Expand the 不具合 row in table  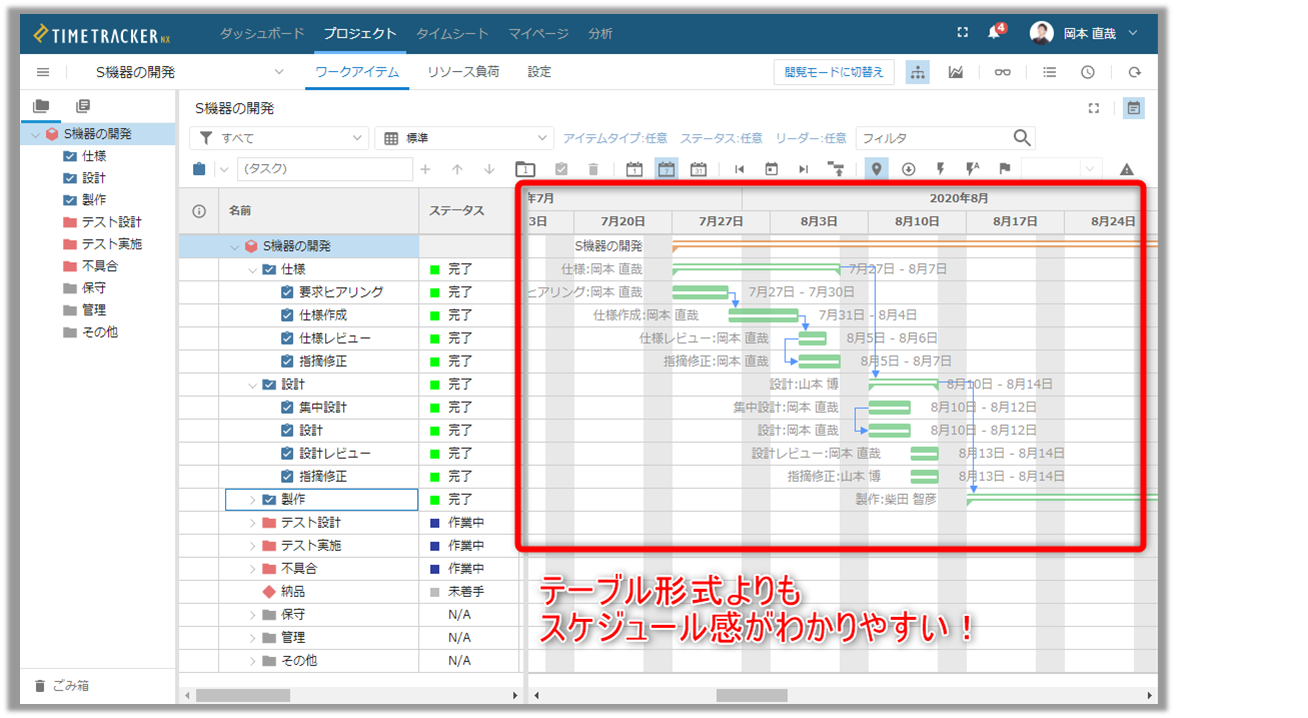pos(252,568)
